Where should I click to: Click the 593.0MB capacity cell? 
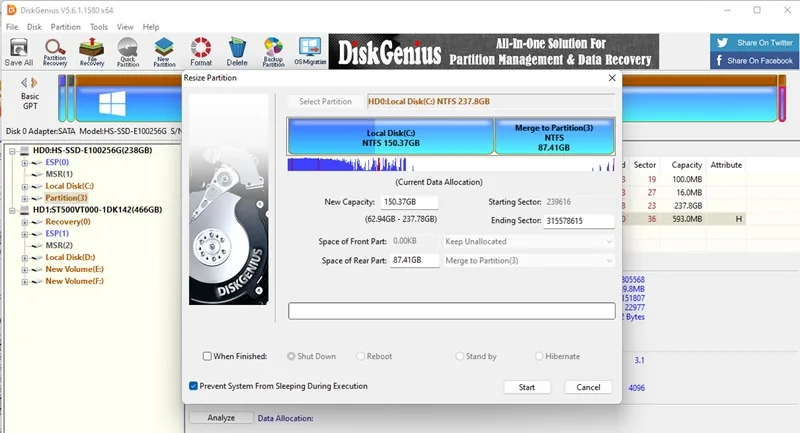[x=687, y=219]
